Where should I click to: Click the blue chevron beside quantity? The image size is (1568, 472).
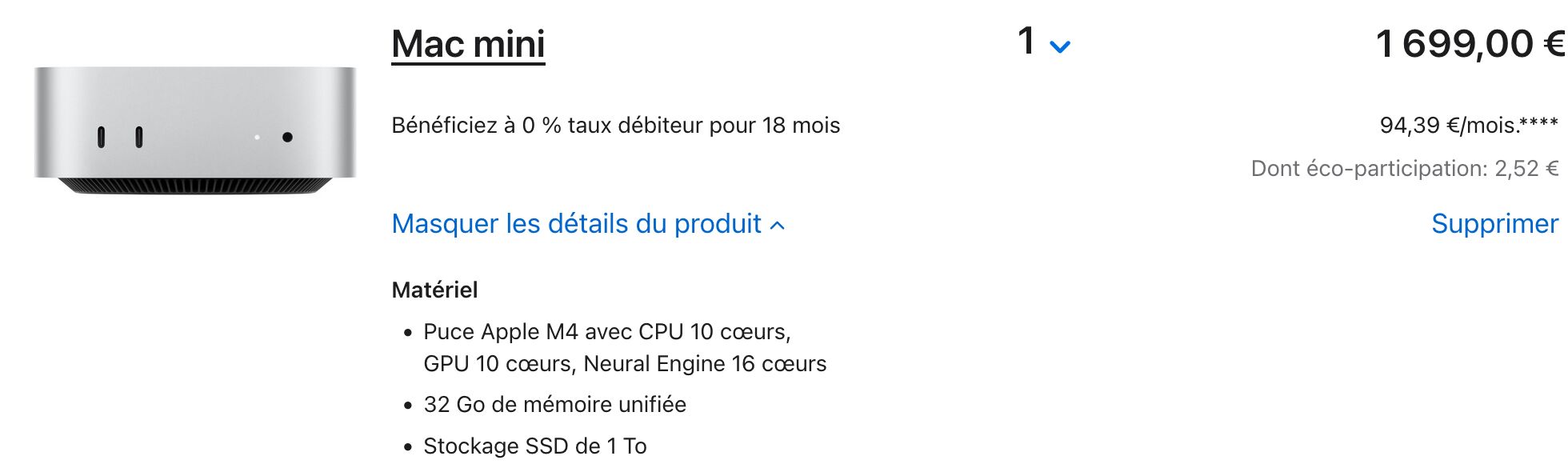tap(1060, 47)
